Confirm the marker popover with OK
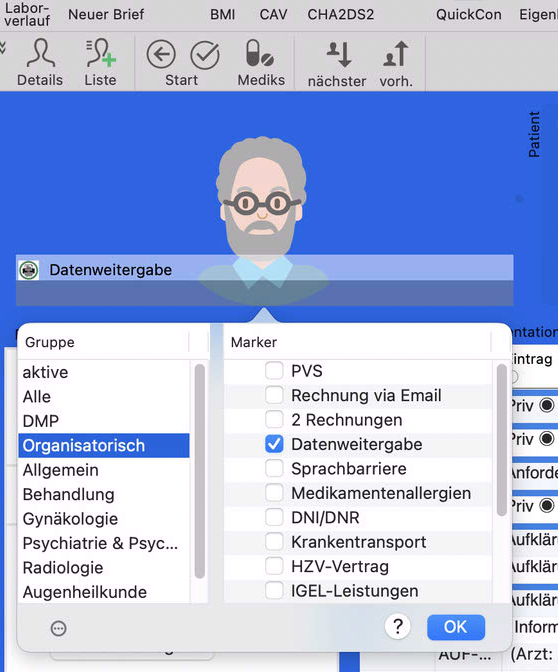This screenshot has width=558, height=672. click(x=456, y=627)
